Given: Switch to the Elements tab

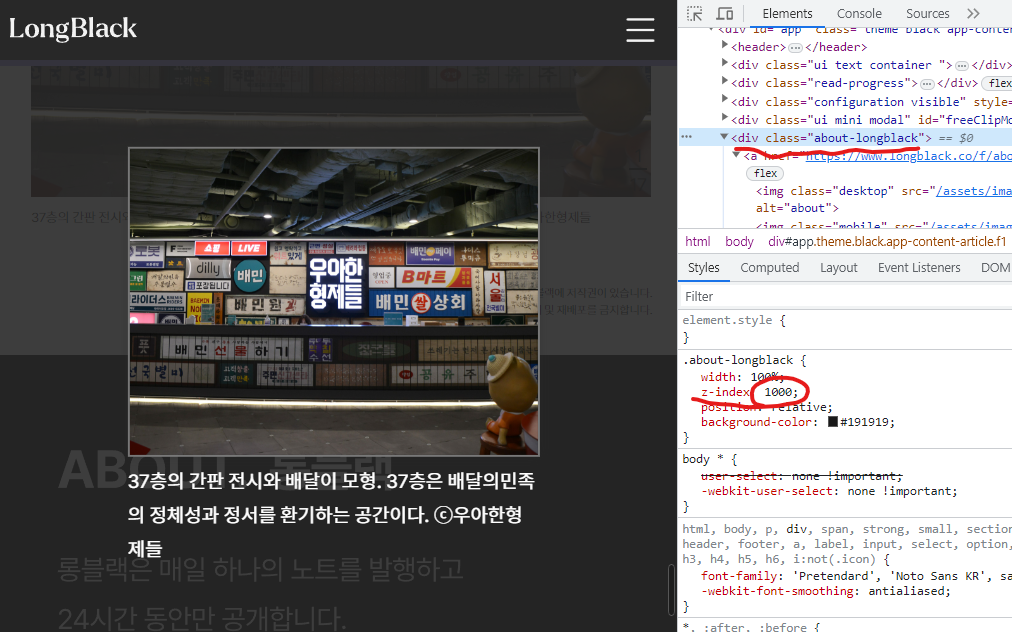Looking at the screenshot, I should tap(787, 14).
